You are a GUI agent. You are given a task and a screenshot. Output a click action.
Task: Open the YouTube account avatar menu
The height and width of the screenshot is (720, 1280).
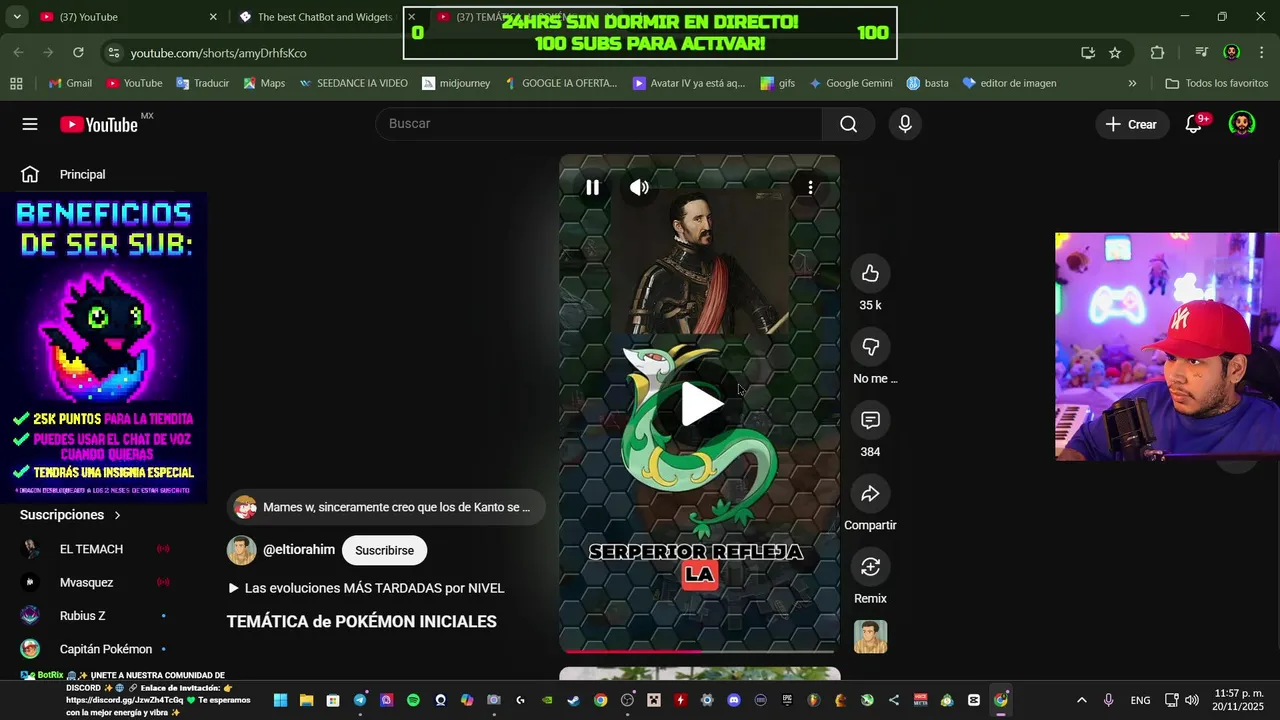click(x=1241, y=124)
